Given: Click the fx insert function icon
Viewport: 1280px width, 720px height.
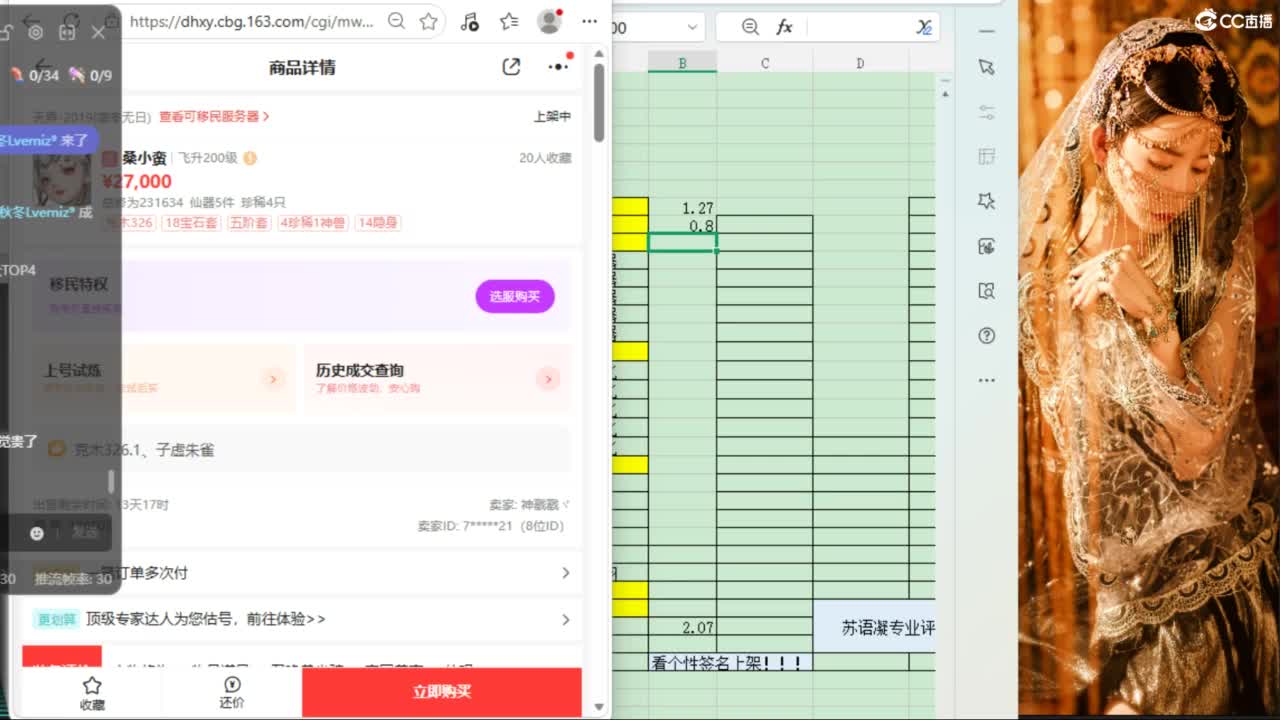Looking at the screenshot, I should (x=784, y=27).
